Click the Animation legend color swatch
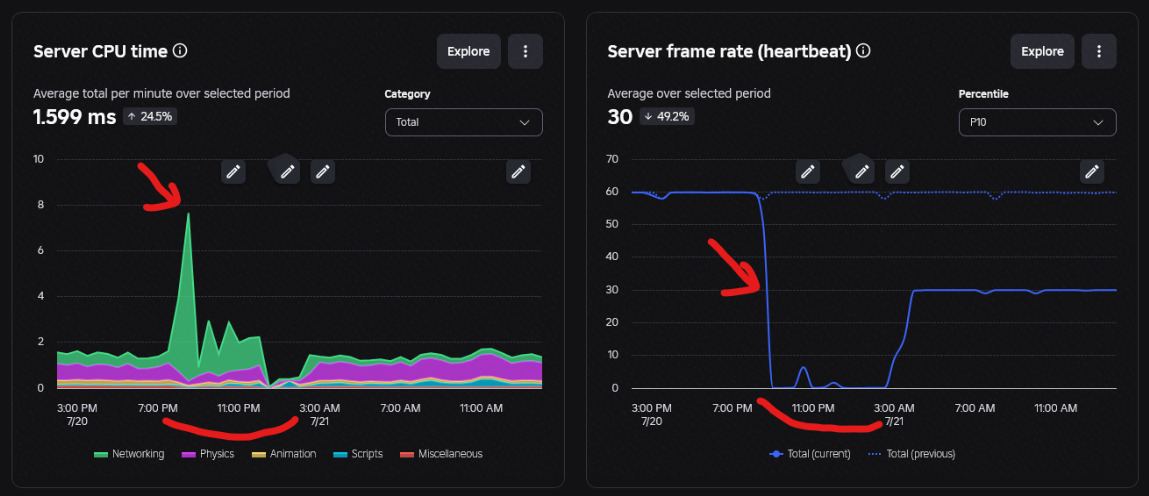The image size is (1149, 496). [259, 455]
